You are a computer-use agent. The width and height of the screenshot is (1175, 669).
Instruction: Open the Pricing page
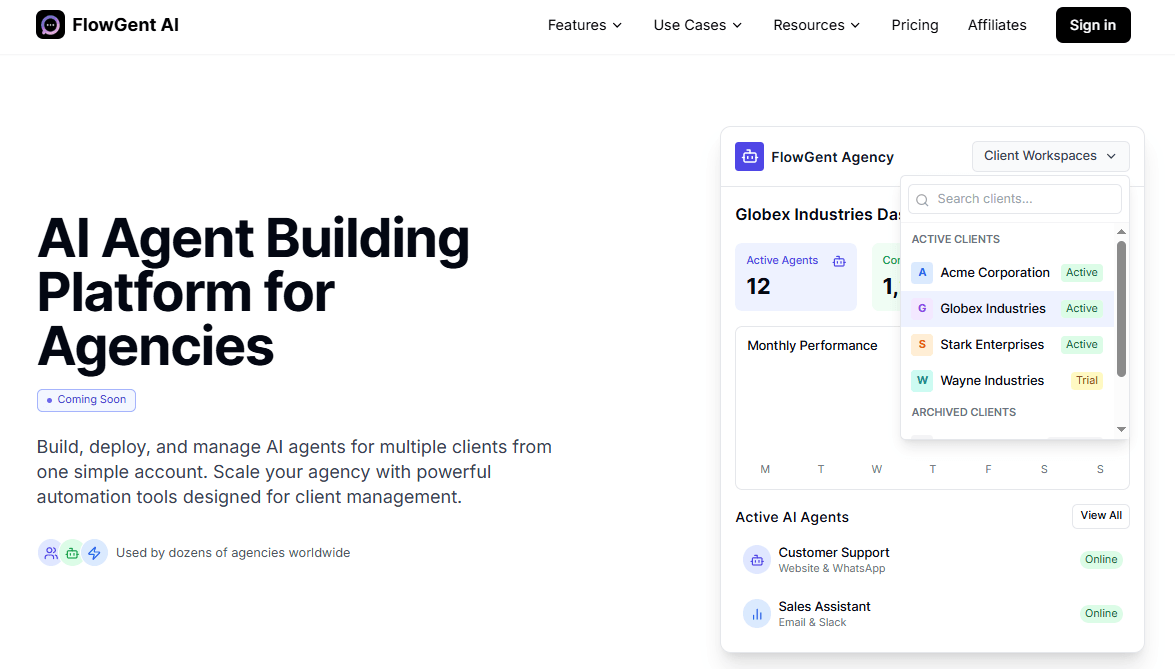pyautogui.click(x=914, y=25)
